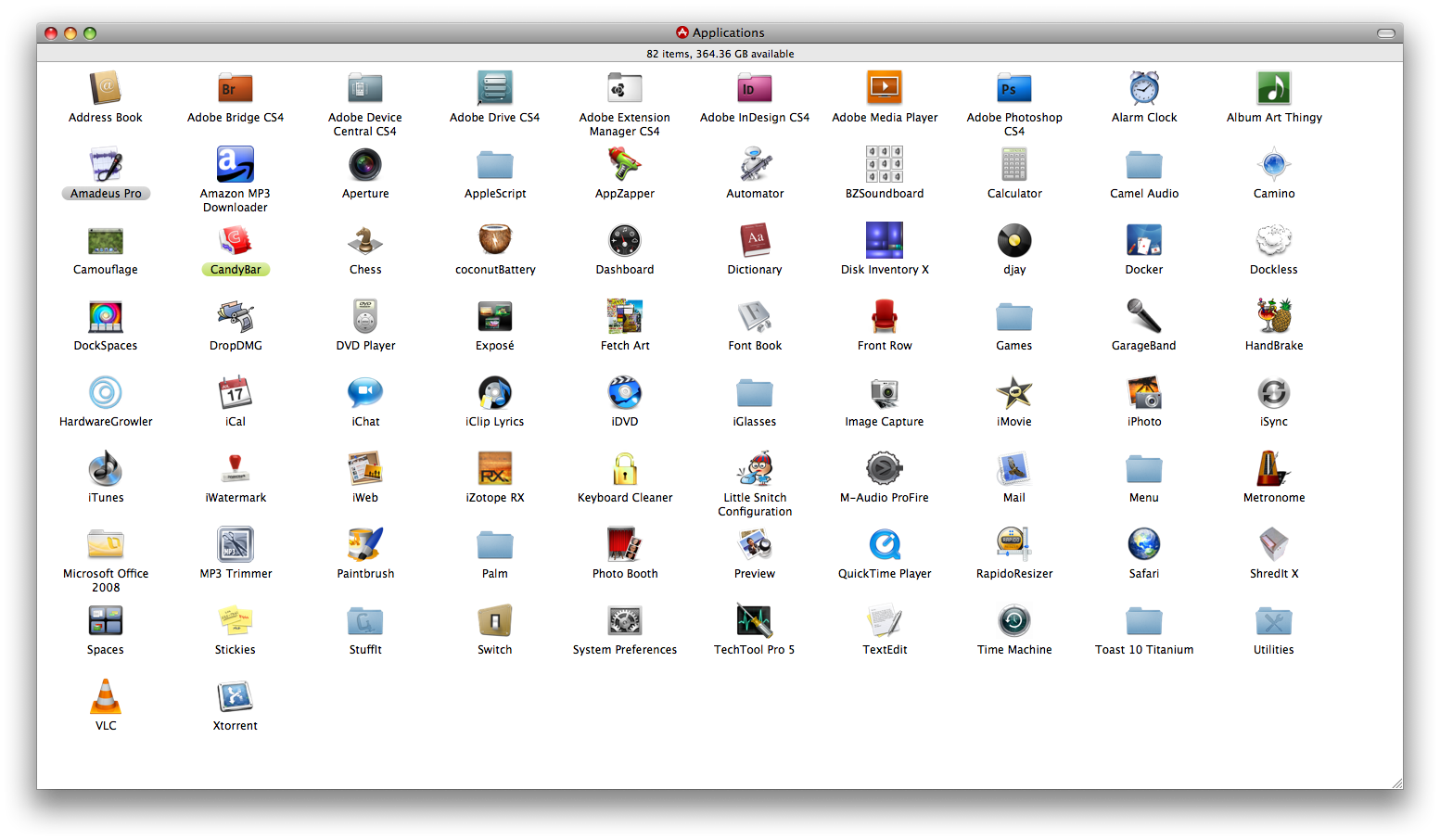Image resolution: width=1440 pixels, height=840 pixels.
Task: Select the "iClip Lyrics" label text
Action: pyautogui.click(x=495, y=422)
